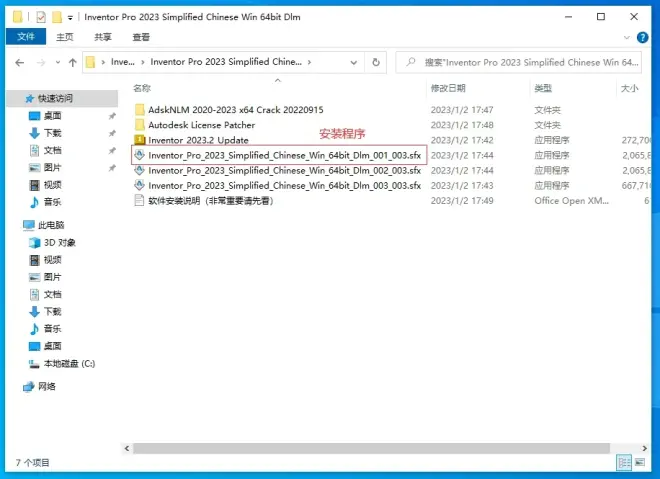
Task: Expand the address bar history dropdown
Action: click(354, 62)
